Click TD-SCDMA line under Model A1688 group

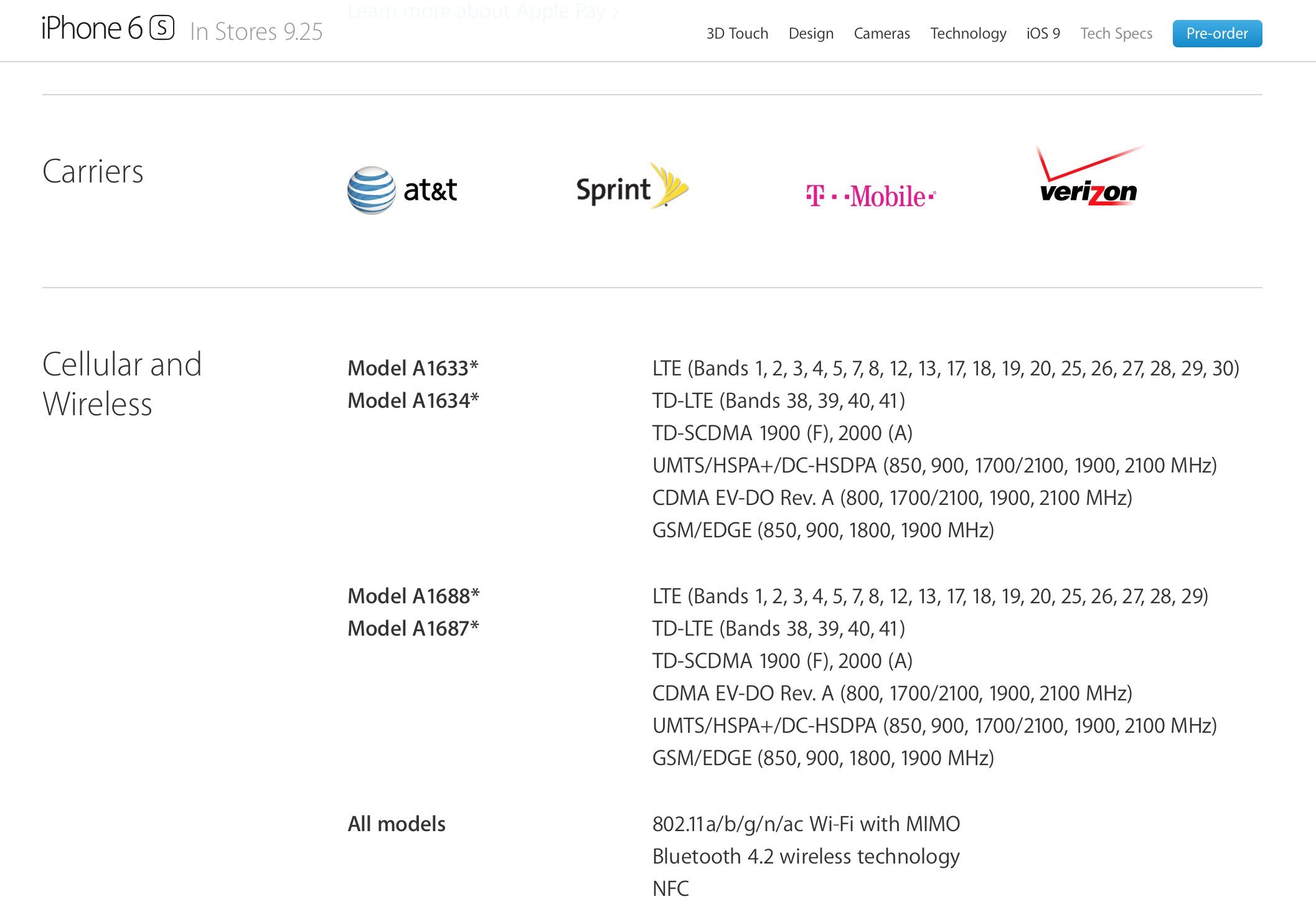click(x=782, y=661)
